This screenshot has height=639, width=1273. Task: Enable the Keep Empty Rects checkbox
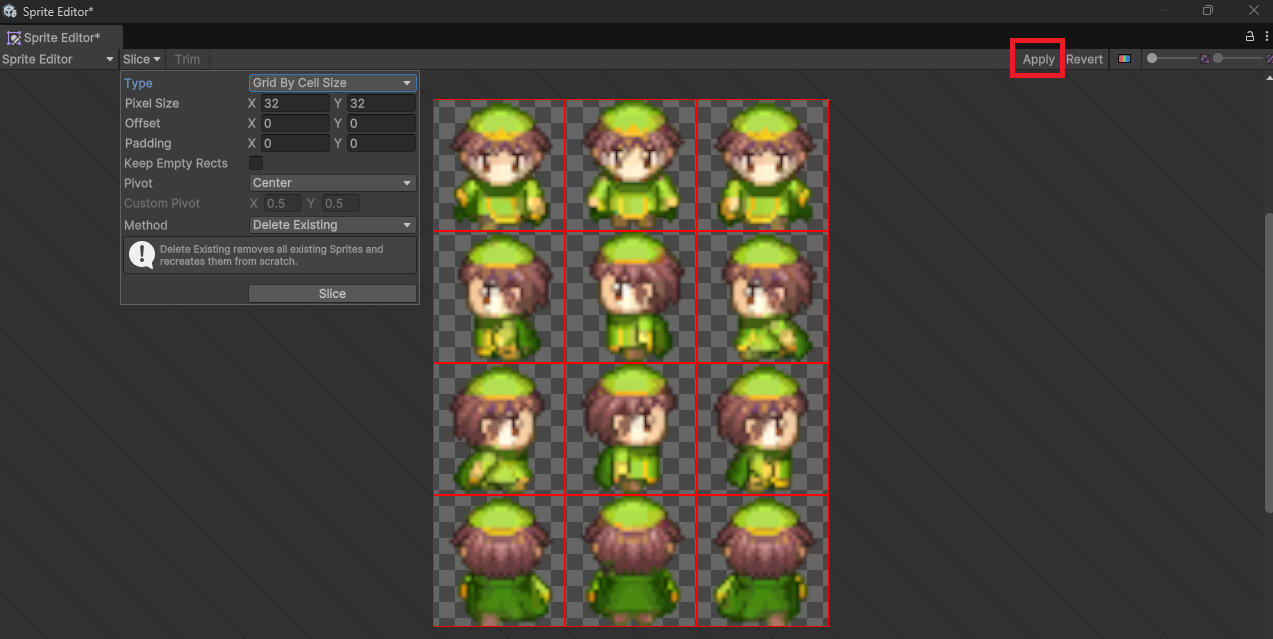pos(256,162)
